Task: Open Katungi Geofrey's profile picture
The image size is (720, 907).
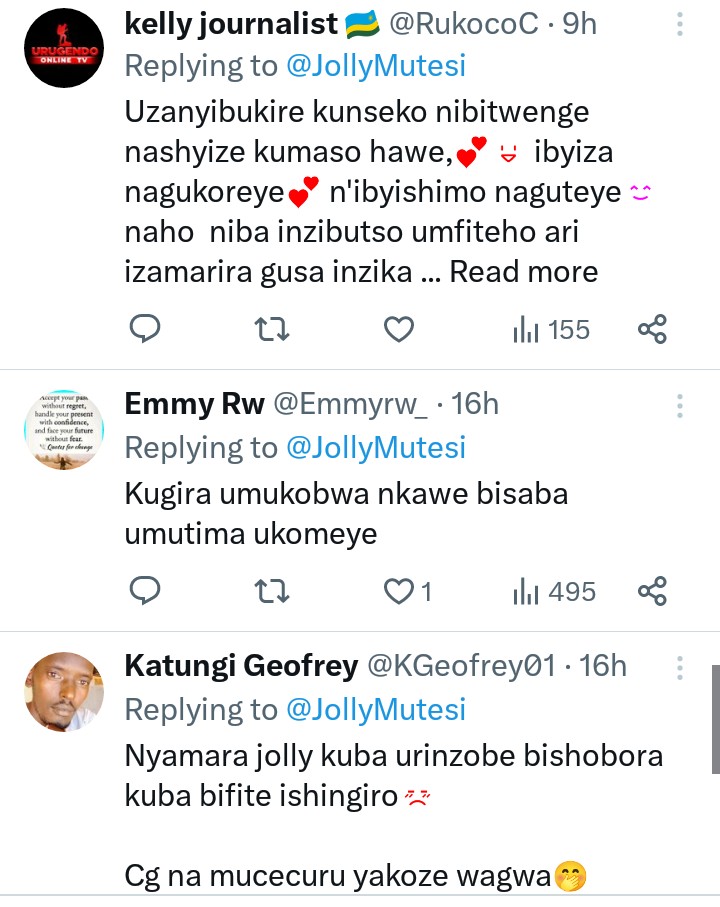Action: click(x=63, y=692)
